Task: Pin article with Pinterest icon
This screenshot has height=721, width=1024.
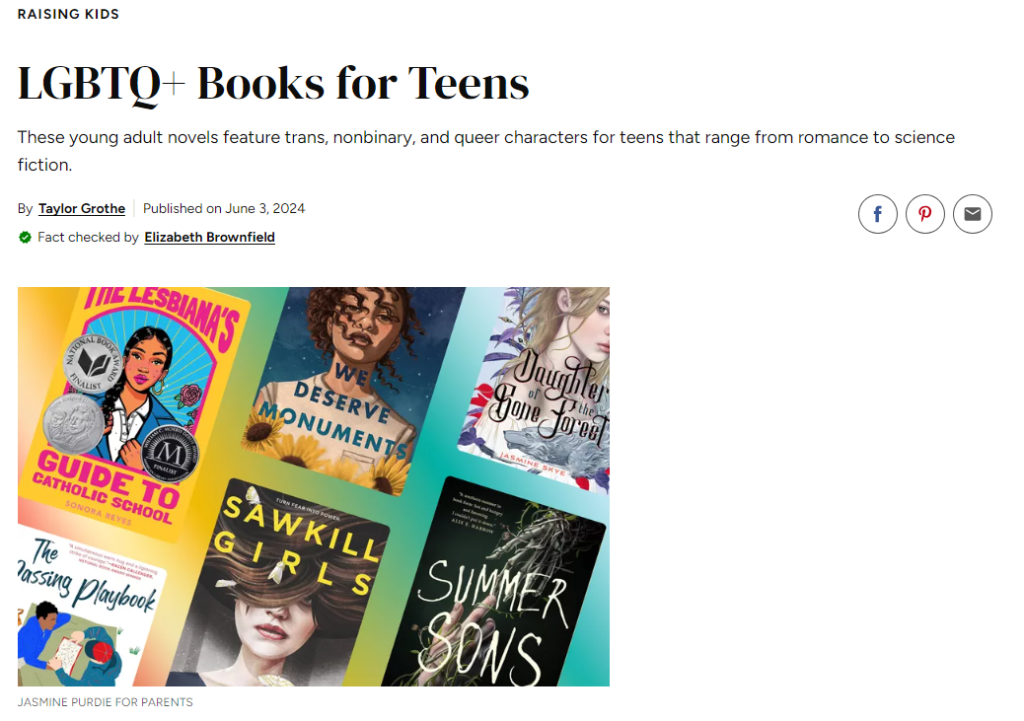Action: [x=925, y=214]
